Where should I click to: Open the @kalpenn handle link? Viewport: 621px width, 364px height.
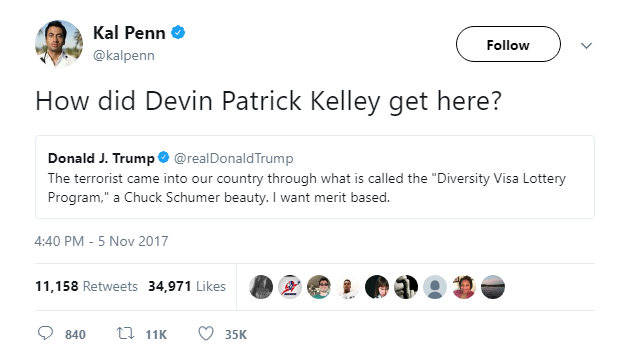pyautogui.click(x=124, y=55)
